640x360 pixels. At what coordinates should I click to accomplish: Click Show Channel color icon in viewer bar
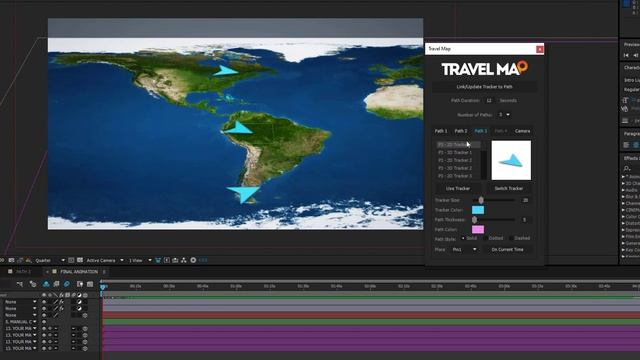29,260
